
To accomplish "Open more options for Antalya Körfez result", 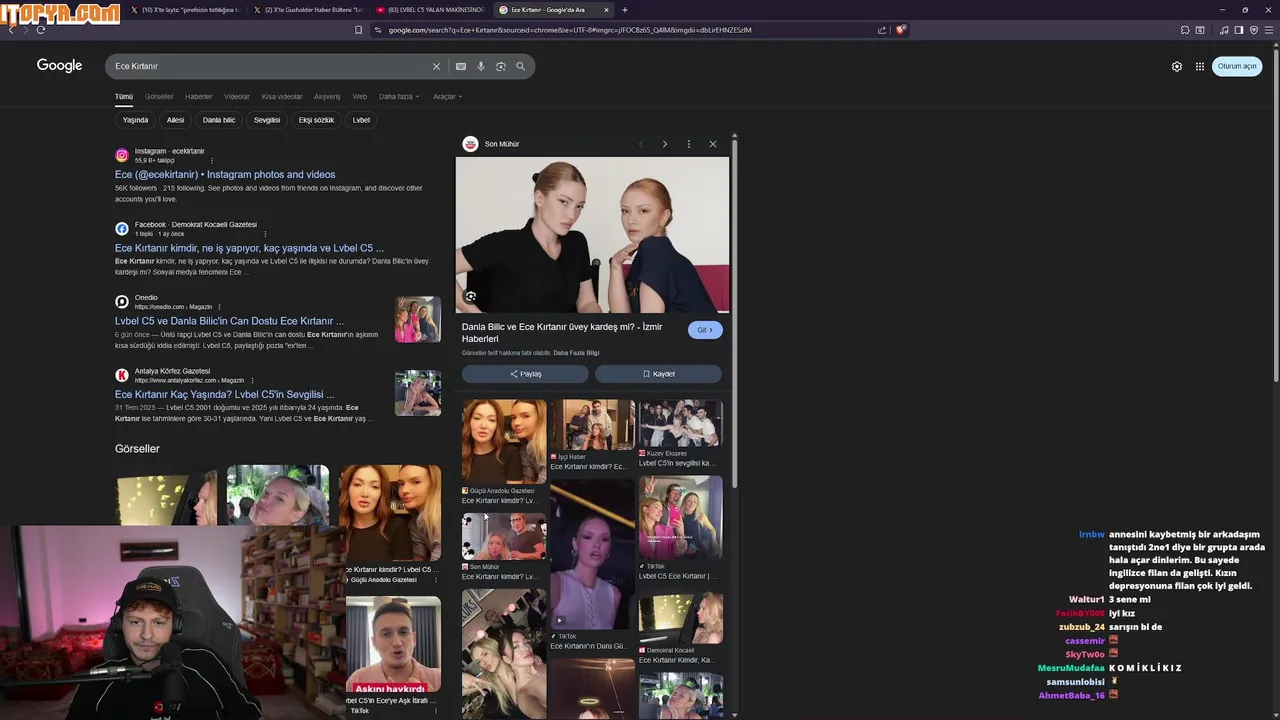I will 252,380.
